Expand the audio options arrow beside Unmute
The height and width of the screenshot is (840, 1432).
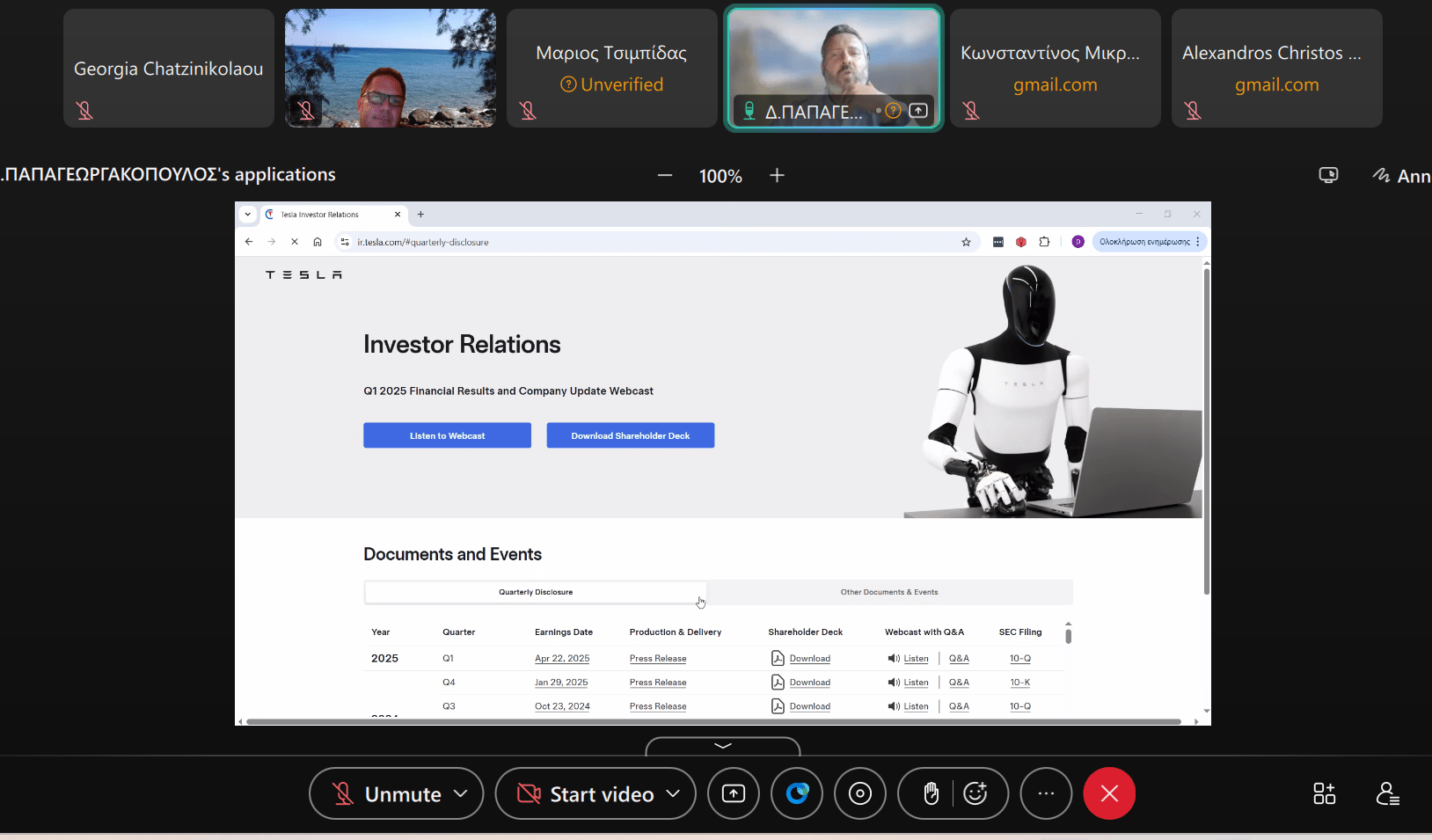(461, 793)
